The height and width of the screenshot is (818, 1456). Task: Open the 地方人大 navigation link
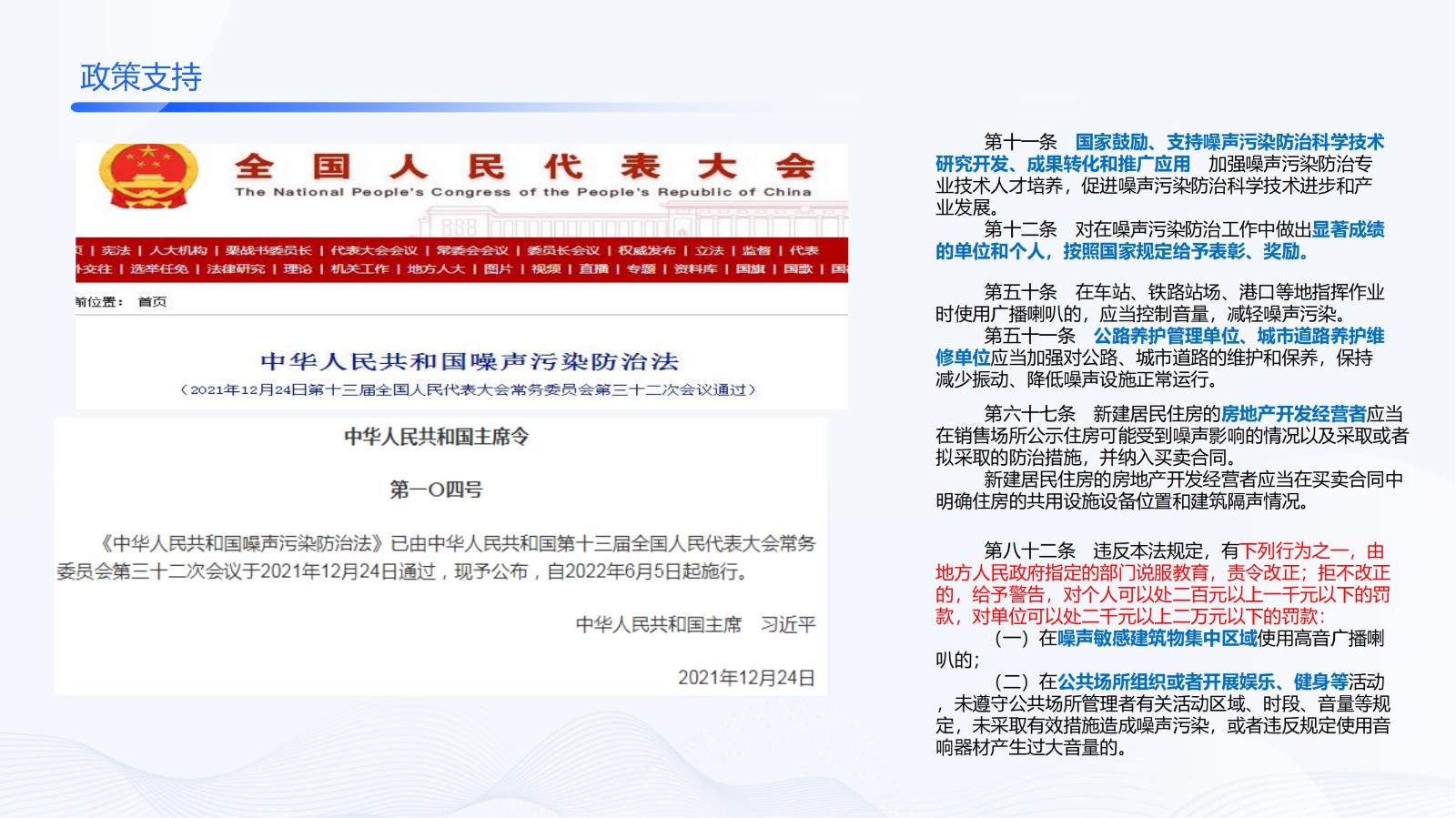436,268
